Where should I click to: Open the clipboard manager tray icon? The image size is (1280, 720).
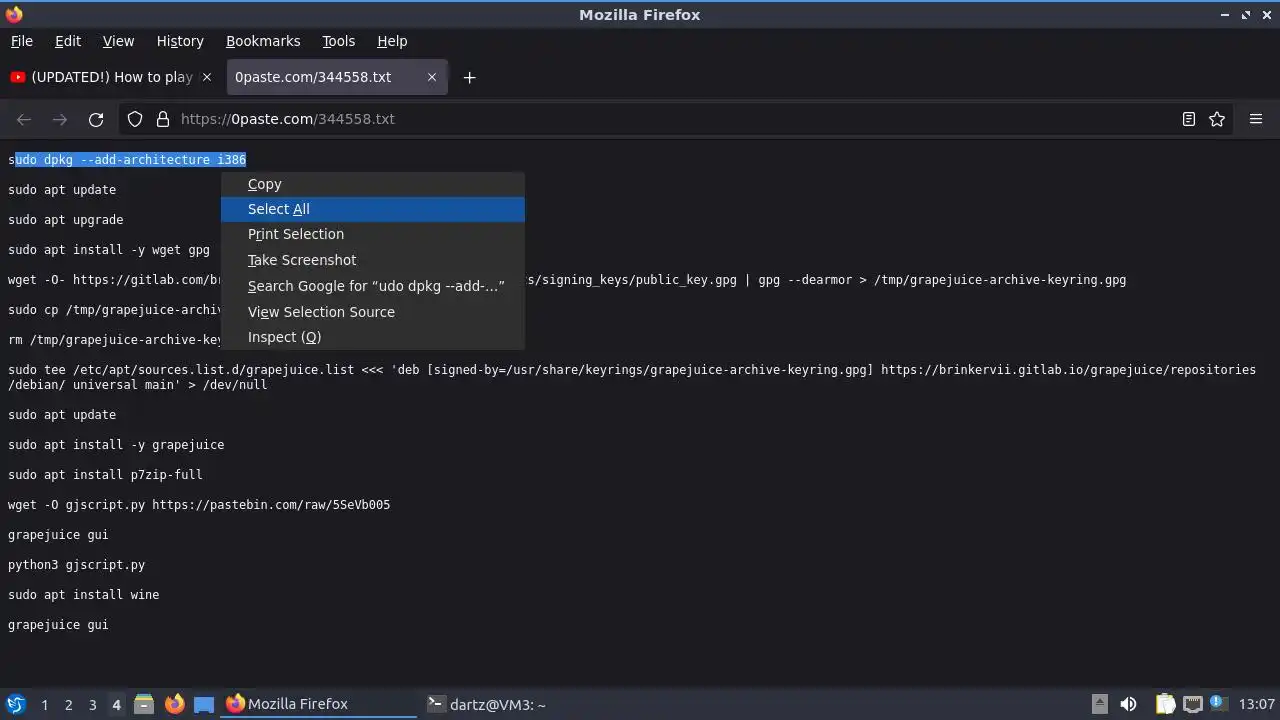click(x=1166, y=704)
